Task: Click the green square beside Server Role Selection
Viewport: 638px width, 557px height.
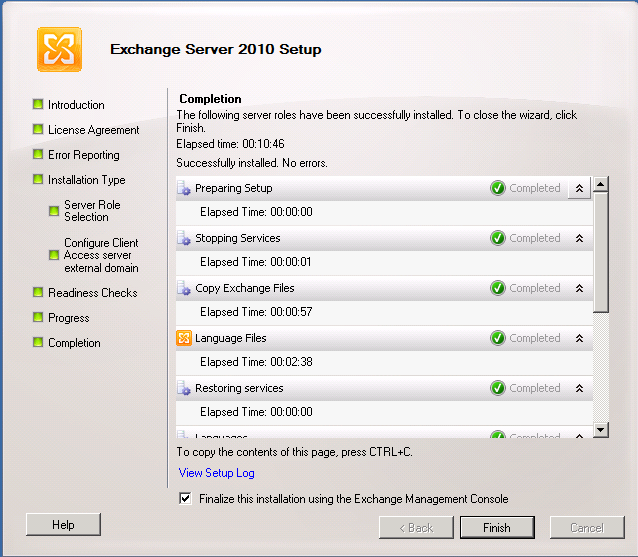Action: 54,211
